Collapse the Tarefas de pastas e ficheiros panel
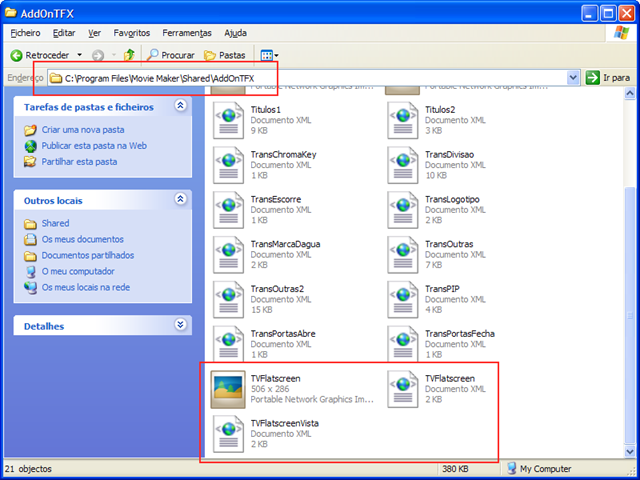The image size is (640, 480). [x=180, y=105]
